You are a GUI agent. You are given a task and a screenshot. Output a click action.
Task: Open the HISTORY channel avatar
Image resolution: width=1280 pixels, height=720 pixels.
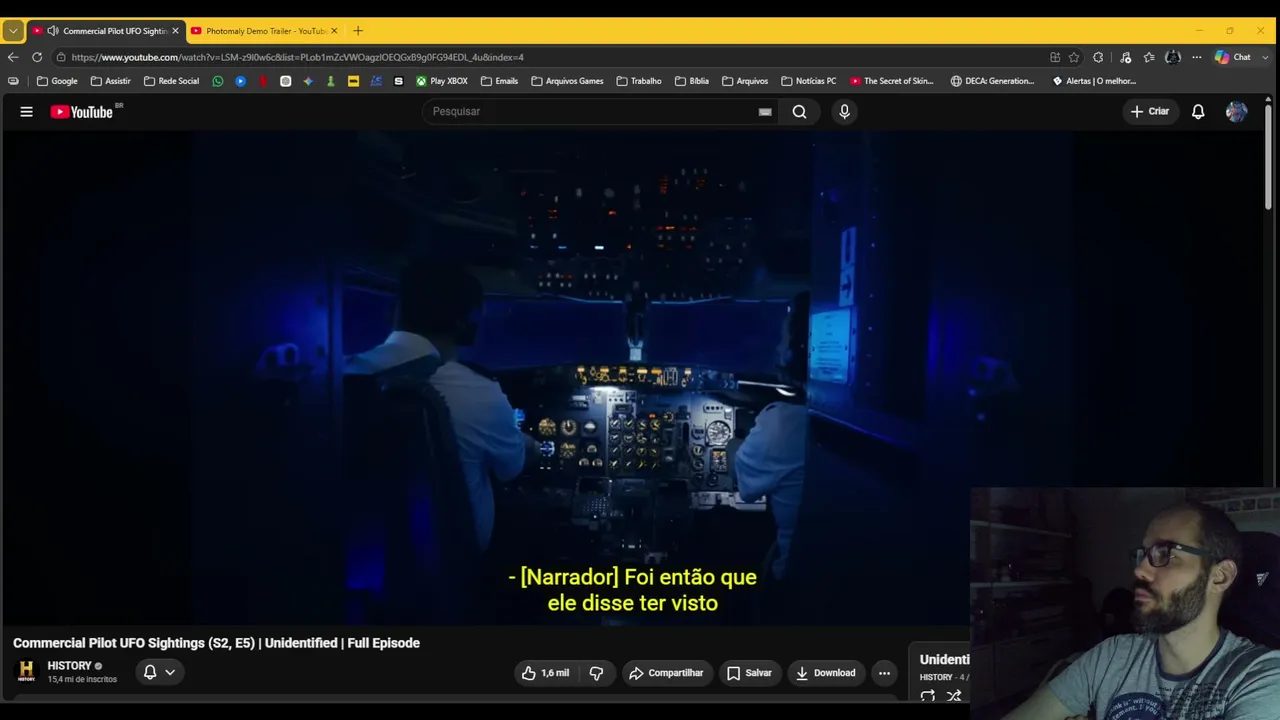tap(27, 671)
